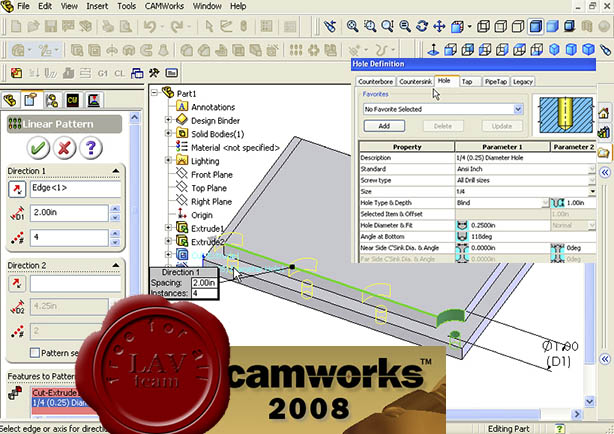The image size is (614, 434).
Task: Click the Print toolbar icon
Action: point(107,27)
